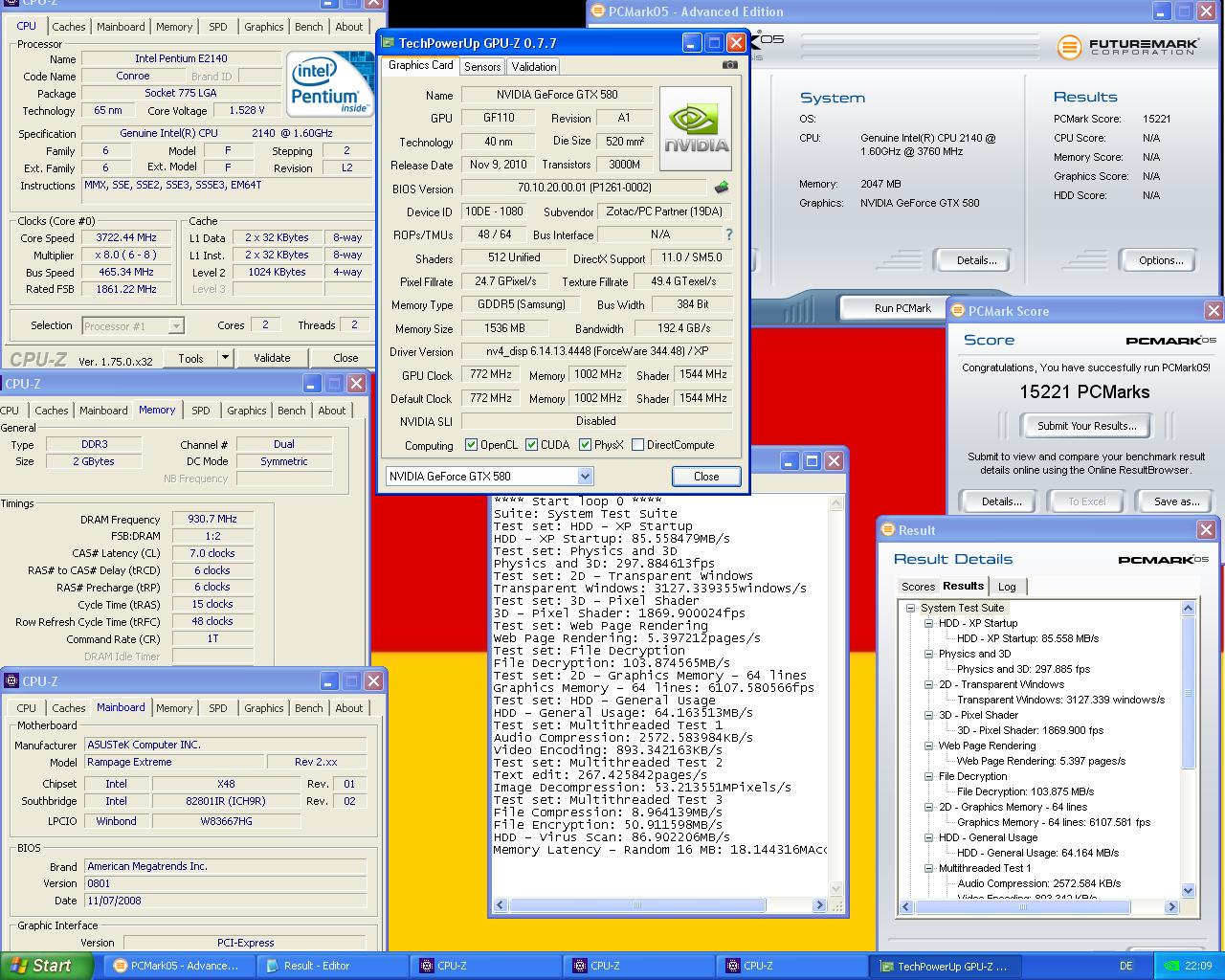The width and height of the screenshot is (1225, 980).
Task: Click the PCMark05 logo in Score window
Action: 1169,341
